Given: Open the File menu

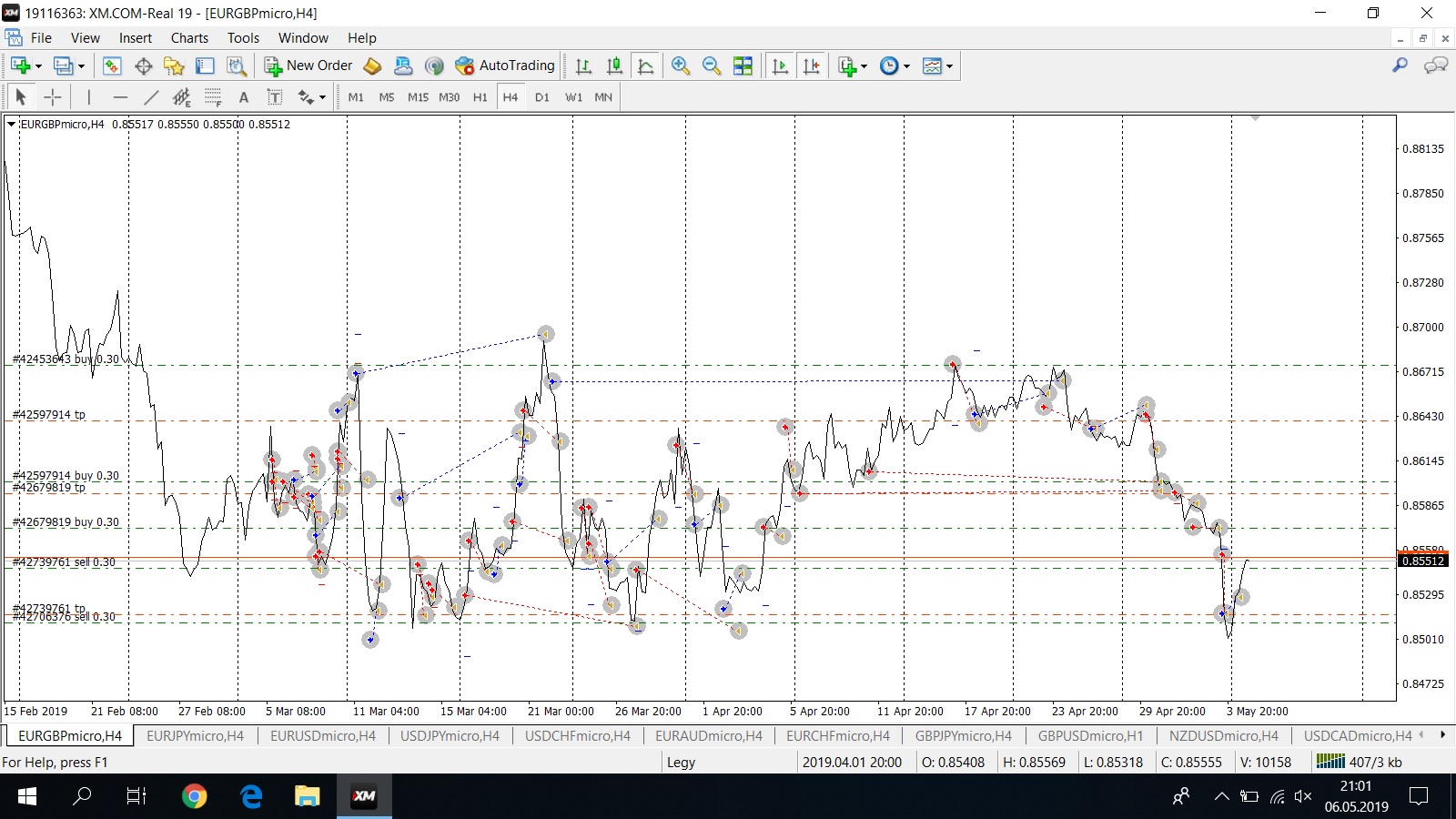Looking at the screenshot, I should coord(41,37).
